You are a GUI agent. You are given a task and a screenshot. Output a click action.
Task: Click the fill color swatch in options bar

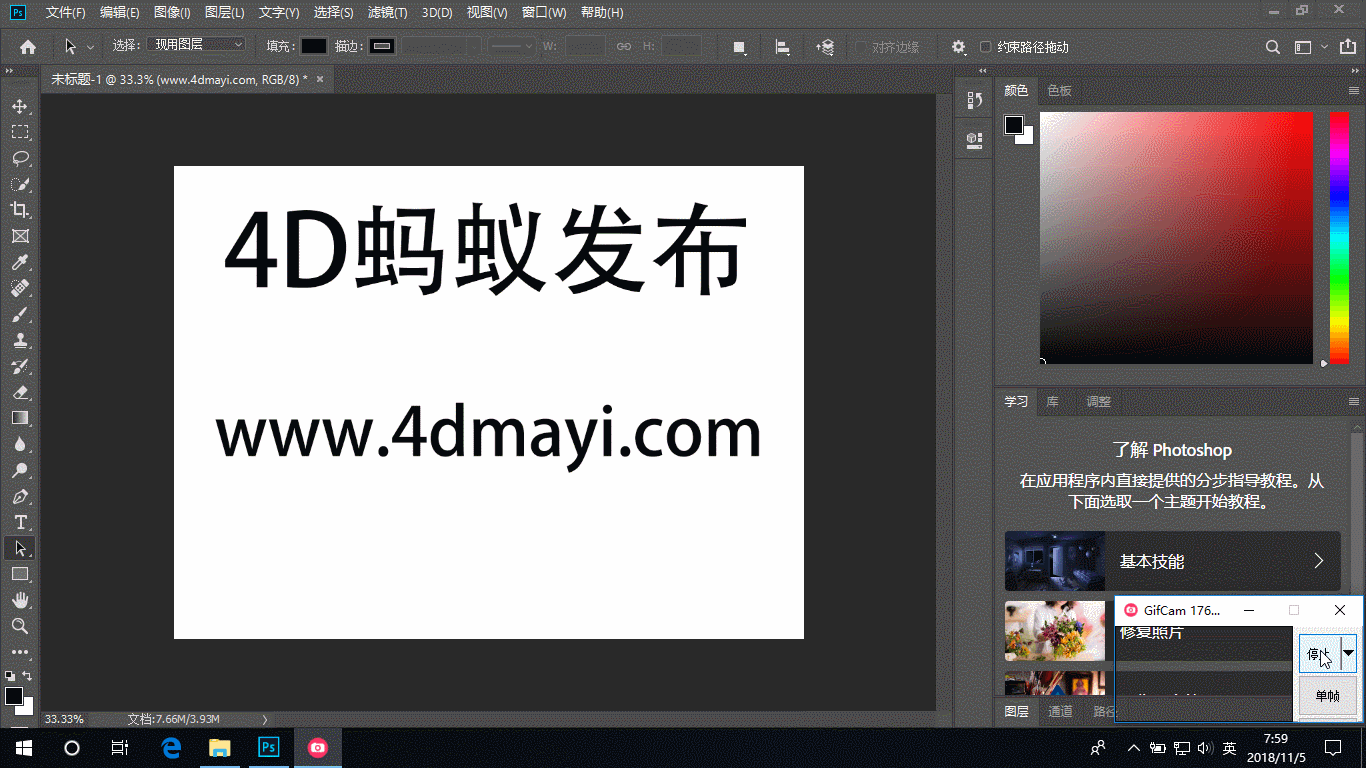click(x=314, y=46)
